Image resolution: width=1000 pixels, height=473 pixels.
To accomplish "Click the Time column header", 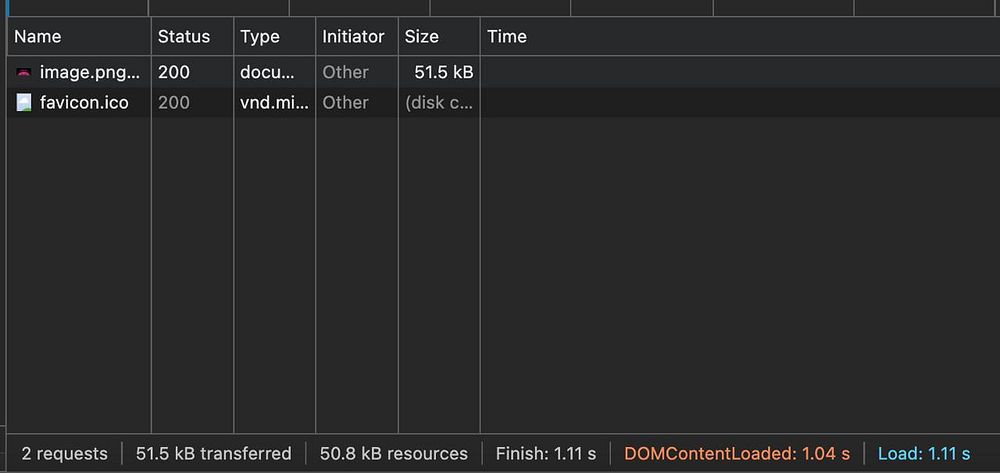I will 507,36.
